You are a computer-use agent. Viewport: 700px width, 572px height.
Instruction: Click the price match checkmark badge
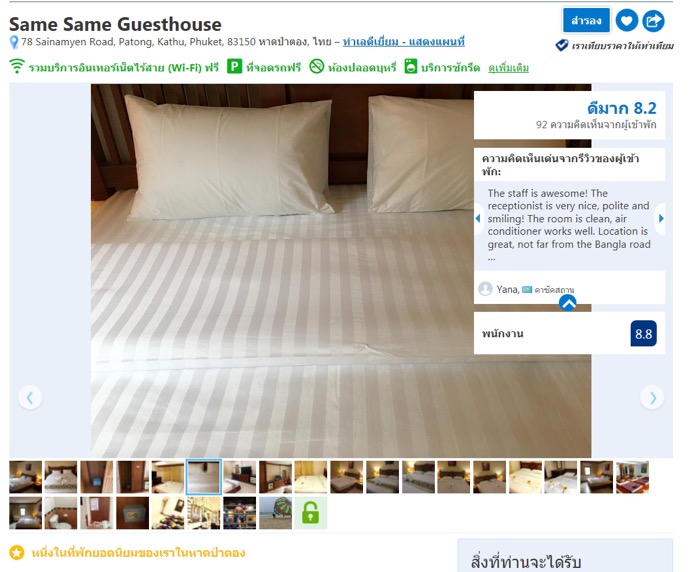tap(562, 45)
